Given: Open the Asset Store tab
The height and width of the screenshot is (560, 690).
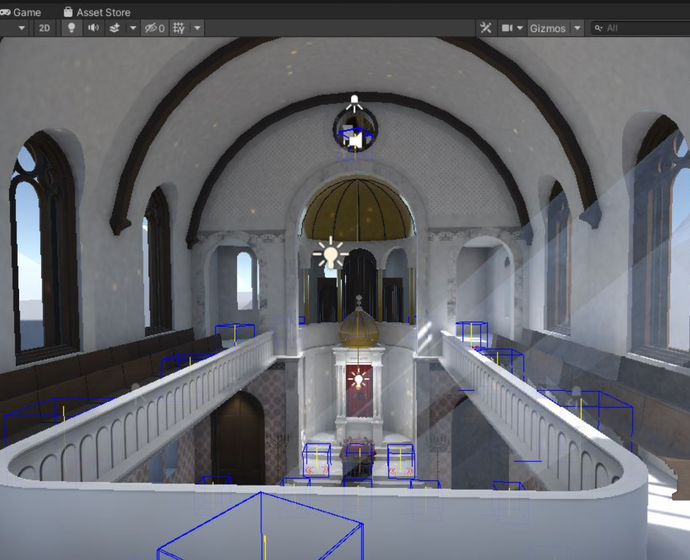Looking at the screenshot, I should point(97,12).
